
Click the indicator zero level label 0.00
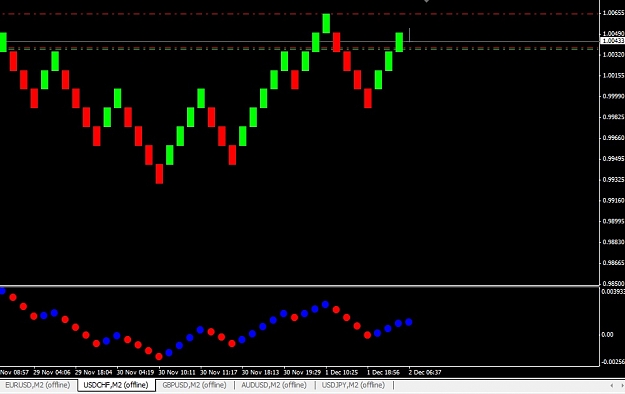(x=607, y=335)
